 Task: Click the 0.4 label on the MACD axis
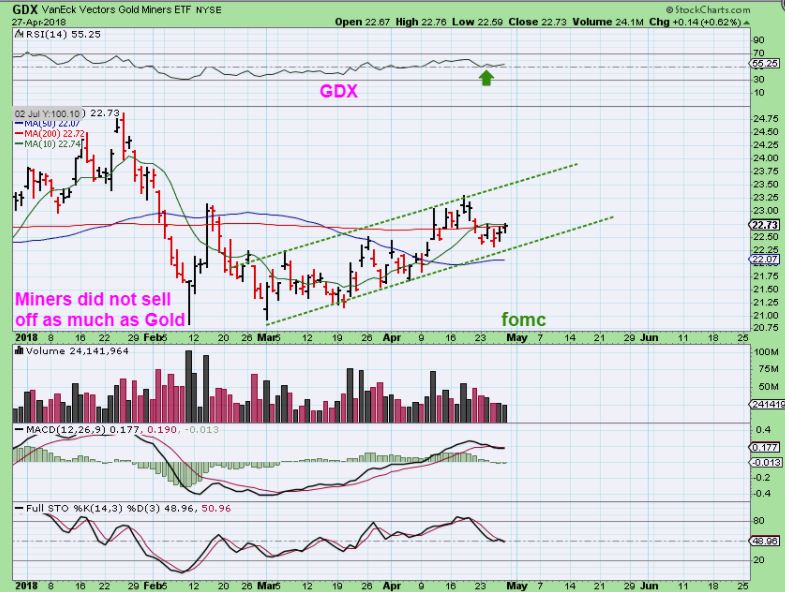[764, 430]
